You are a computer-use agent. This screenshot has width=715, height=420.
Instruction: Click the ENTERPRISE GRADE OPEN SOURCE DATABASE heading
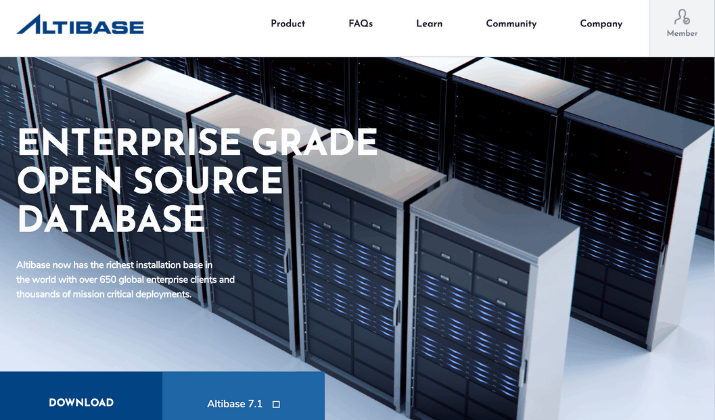point(197,180)
